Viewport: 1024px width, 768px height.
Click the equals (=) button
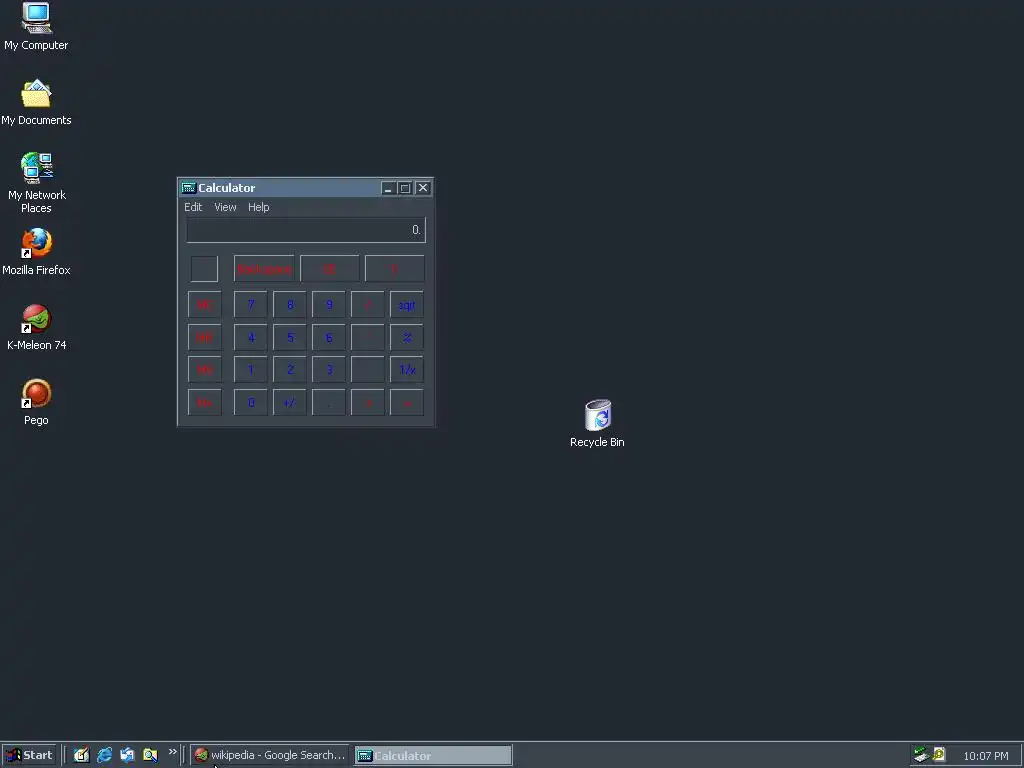tap(407, 402)
